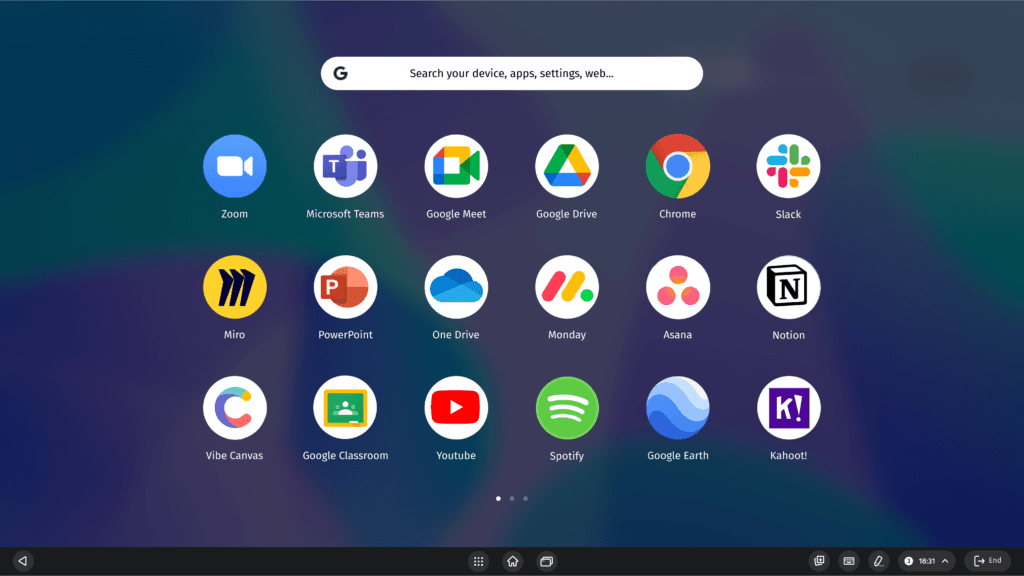Click the device search bar
The image size is (1024, 576).
tap(511, 73)
